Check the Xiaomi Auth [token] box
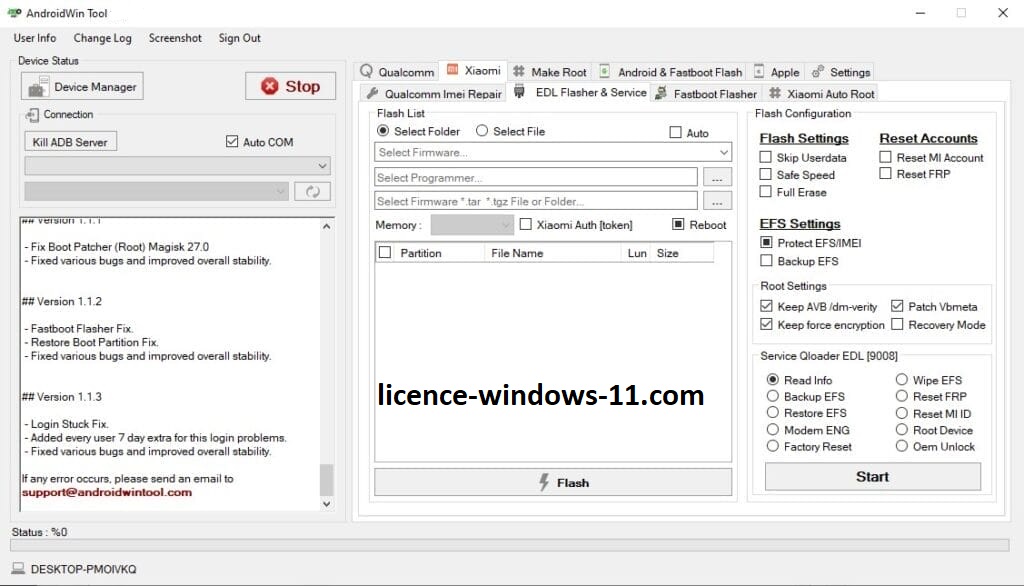This screenshot has height=586, width=1024. pyautogui.click(x=526, y=225)
